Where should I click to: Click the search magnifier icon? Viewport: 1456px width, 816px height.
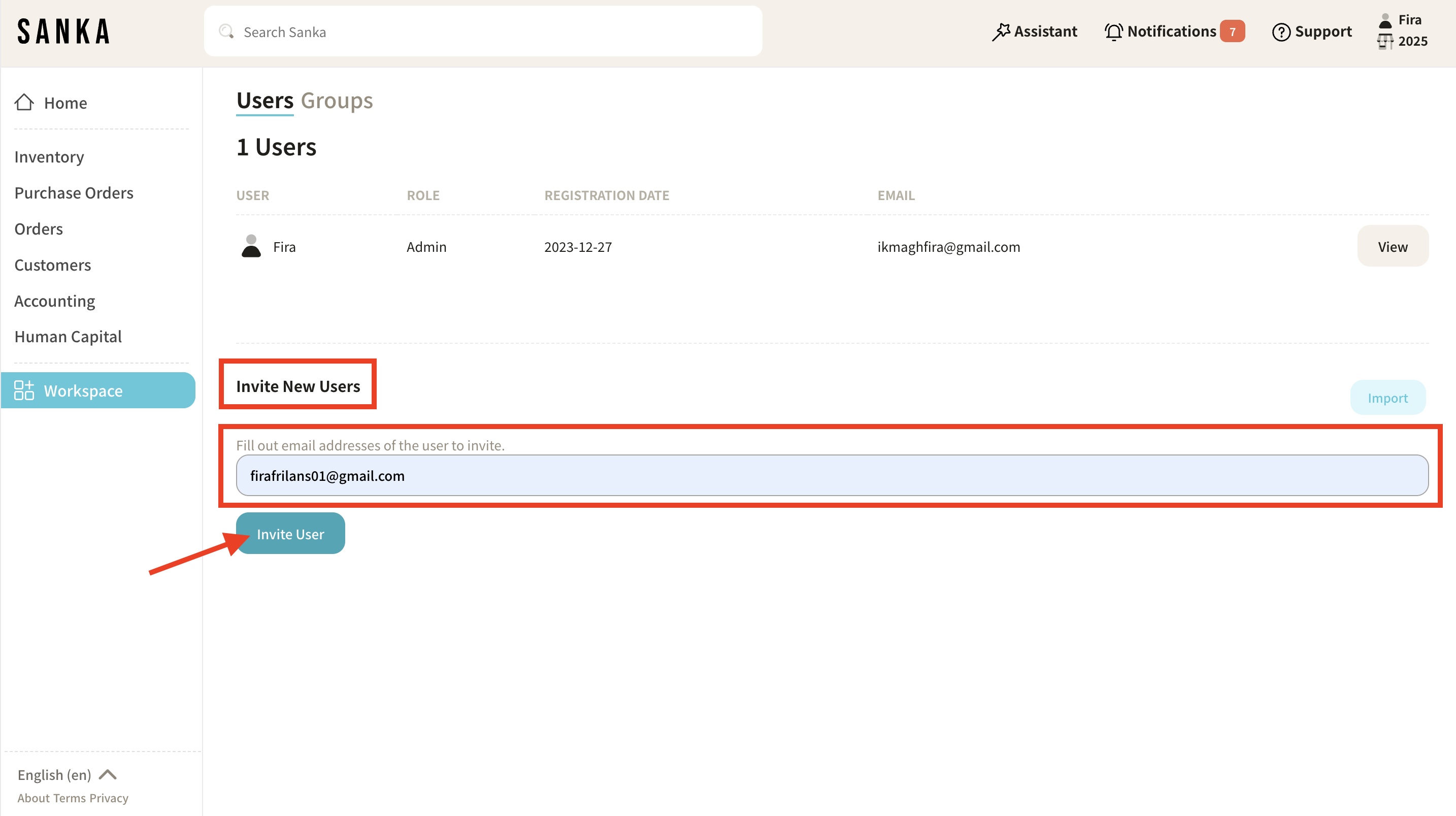tap(226, 31)
